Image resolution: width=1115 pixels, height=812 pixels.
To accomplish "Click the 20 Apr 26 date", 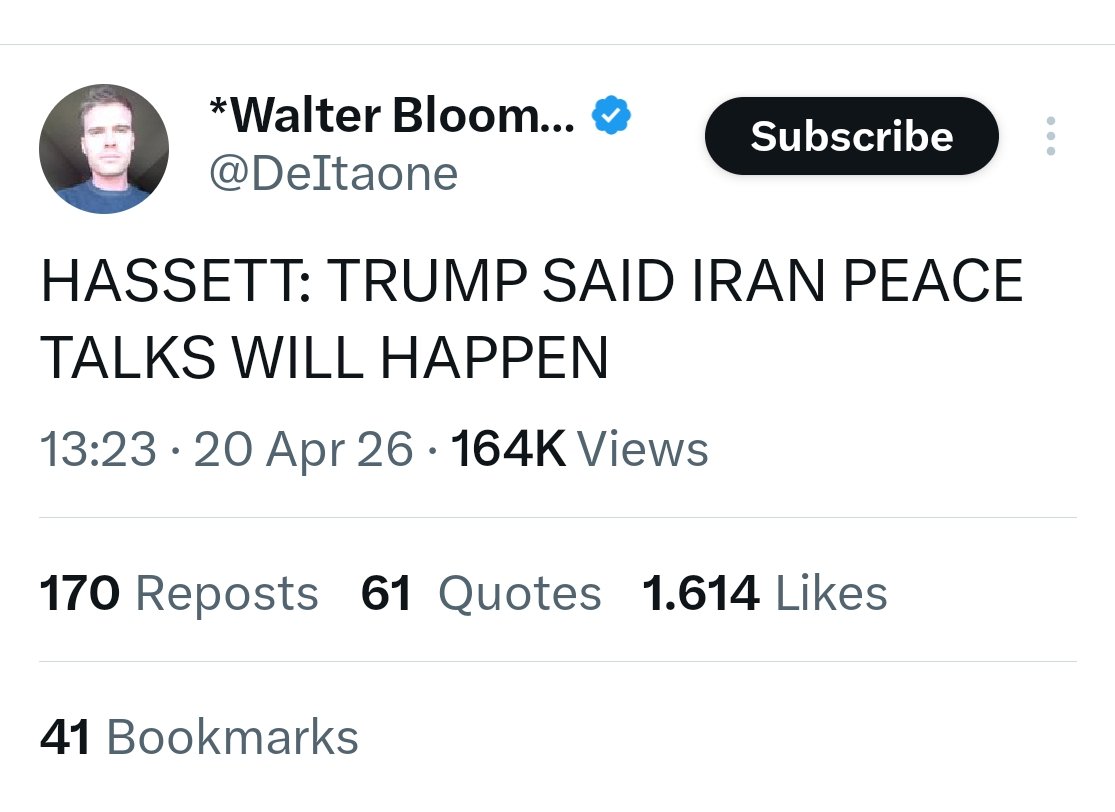I will click(303, 449).
